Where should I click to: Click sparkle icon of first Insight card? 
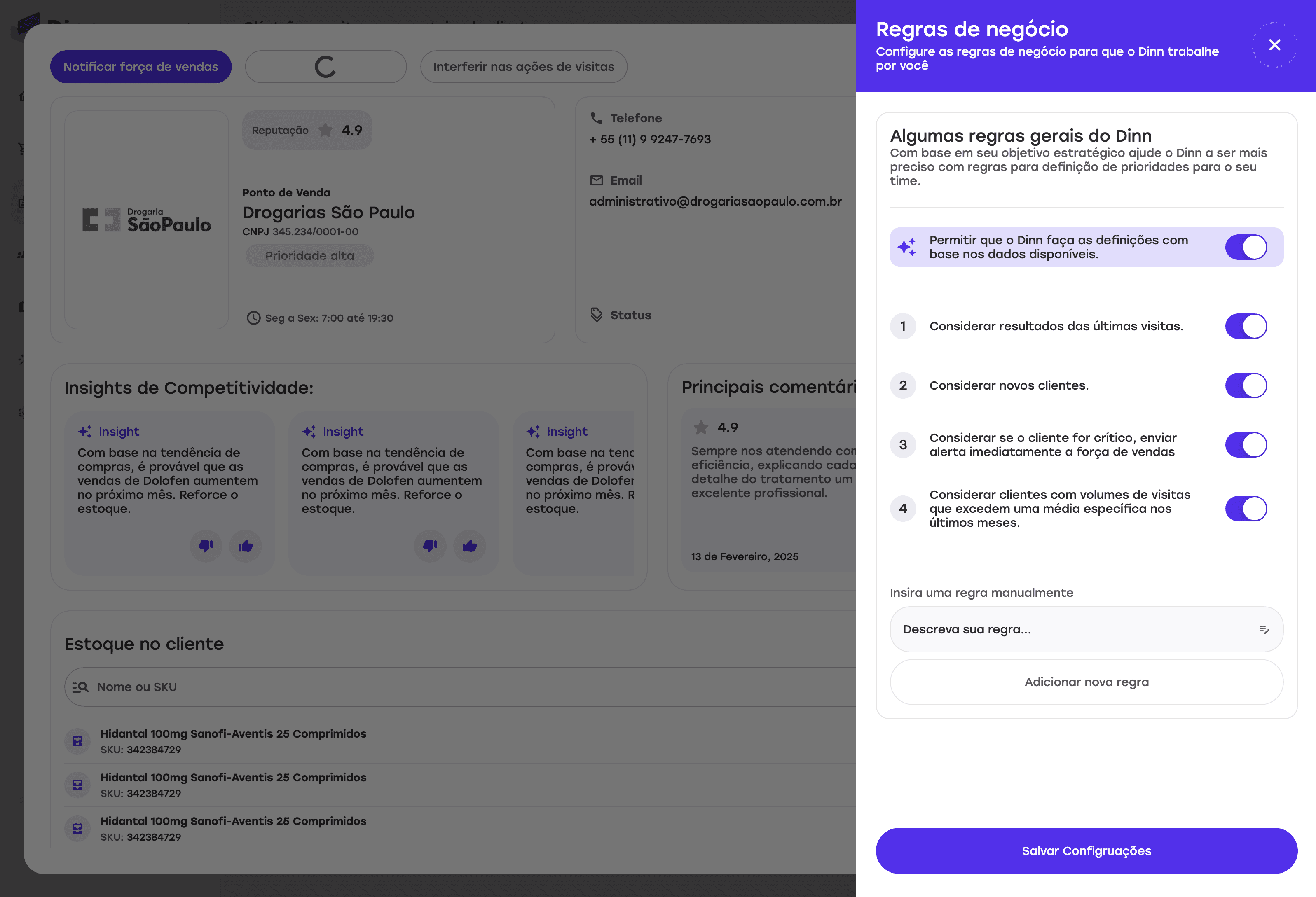[85, 431]
